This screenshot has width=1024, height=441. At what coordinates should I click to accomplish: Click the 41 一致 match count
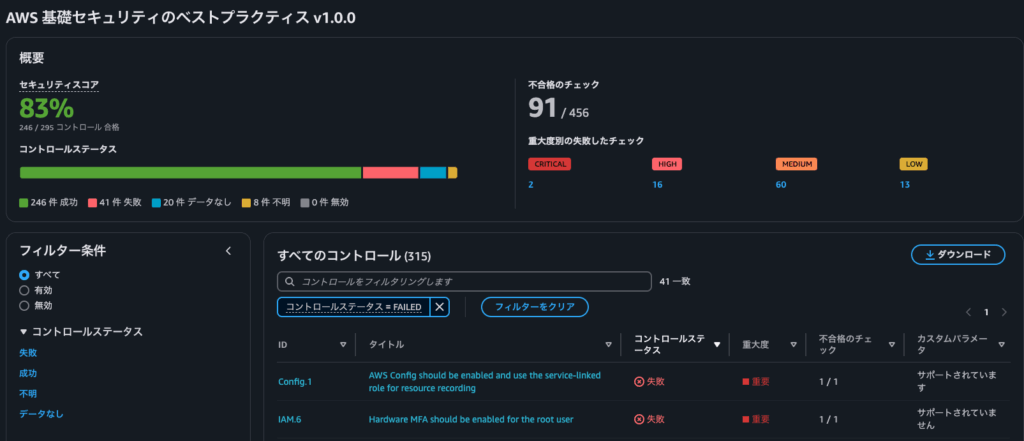click(675, 282)
